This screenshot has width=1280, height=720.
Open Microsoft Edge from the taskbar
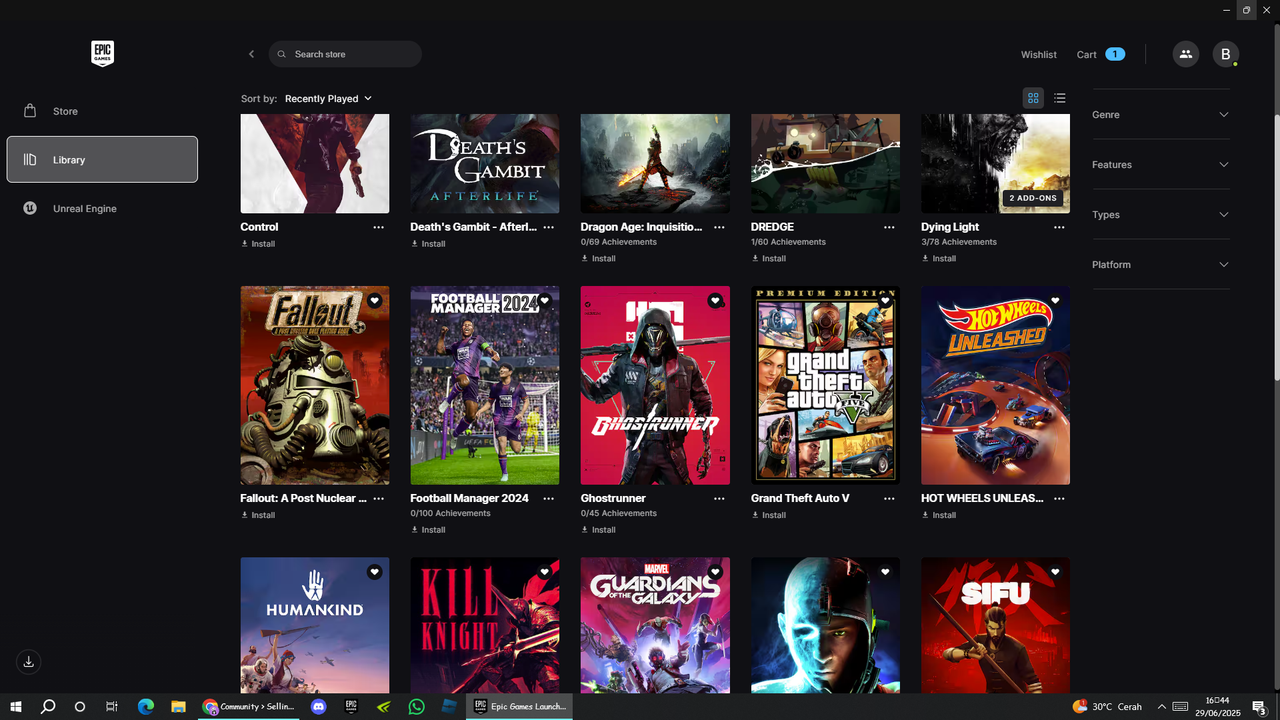[x=145, y=707]
